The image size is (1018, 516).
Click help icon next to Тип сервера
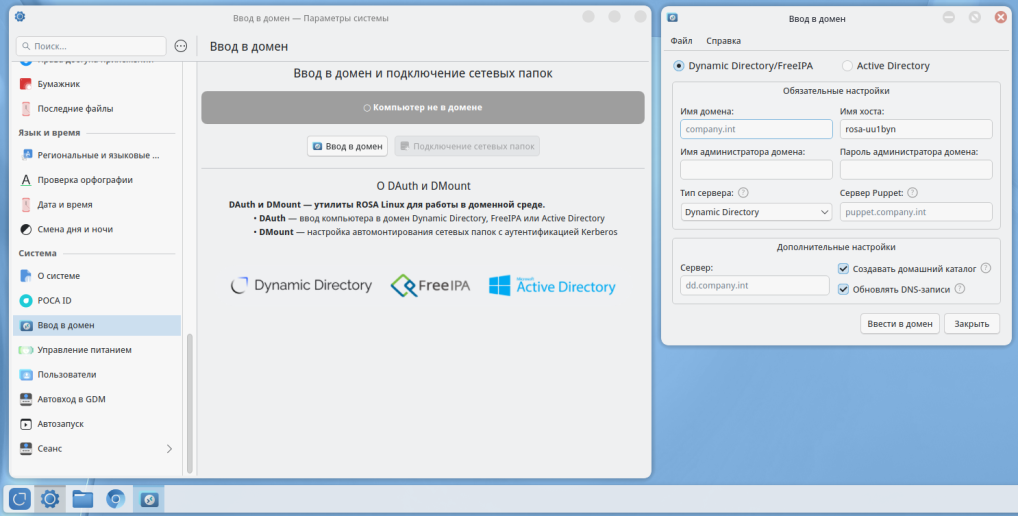point(743,193)
